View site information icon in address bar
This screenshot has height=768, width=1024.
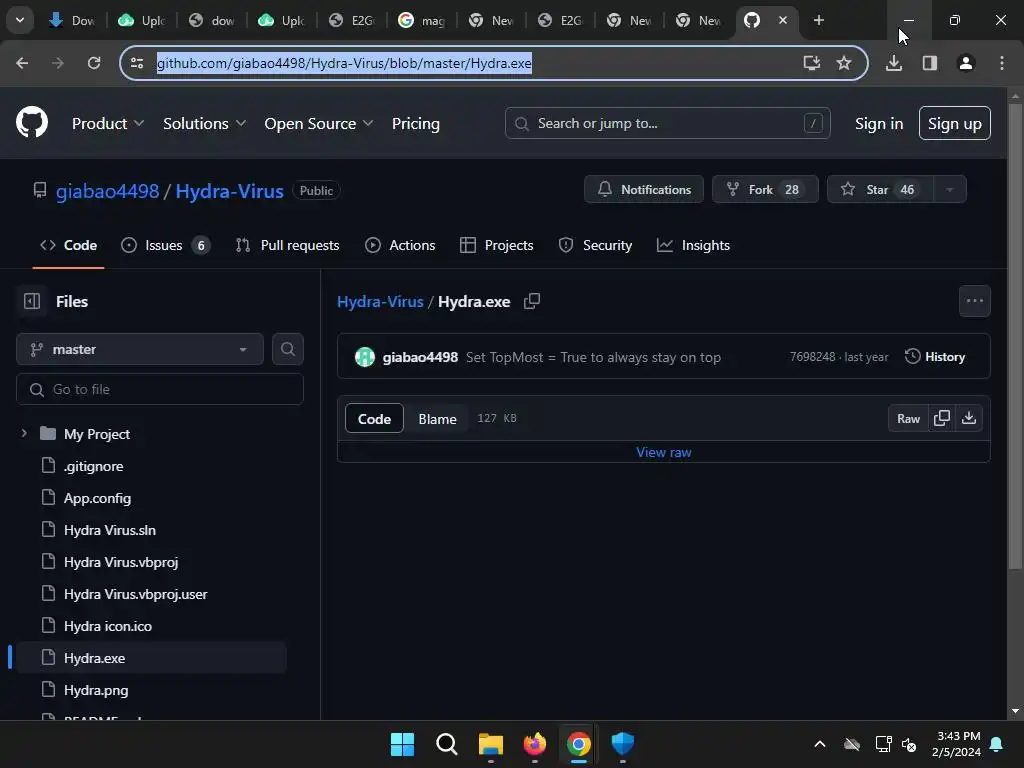click(x=137, y=63)
